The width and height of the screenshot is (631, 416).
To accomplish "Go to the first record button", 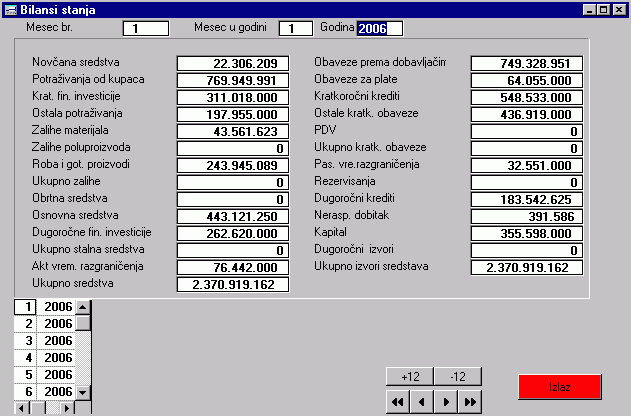I will (398, 402).
